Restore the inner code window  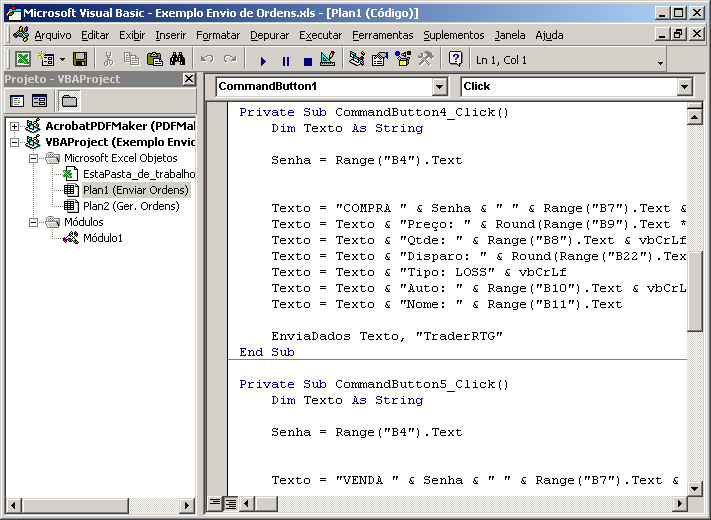click(x=679, y=34)
